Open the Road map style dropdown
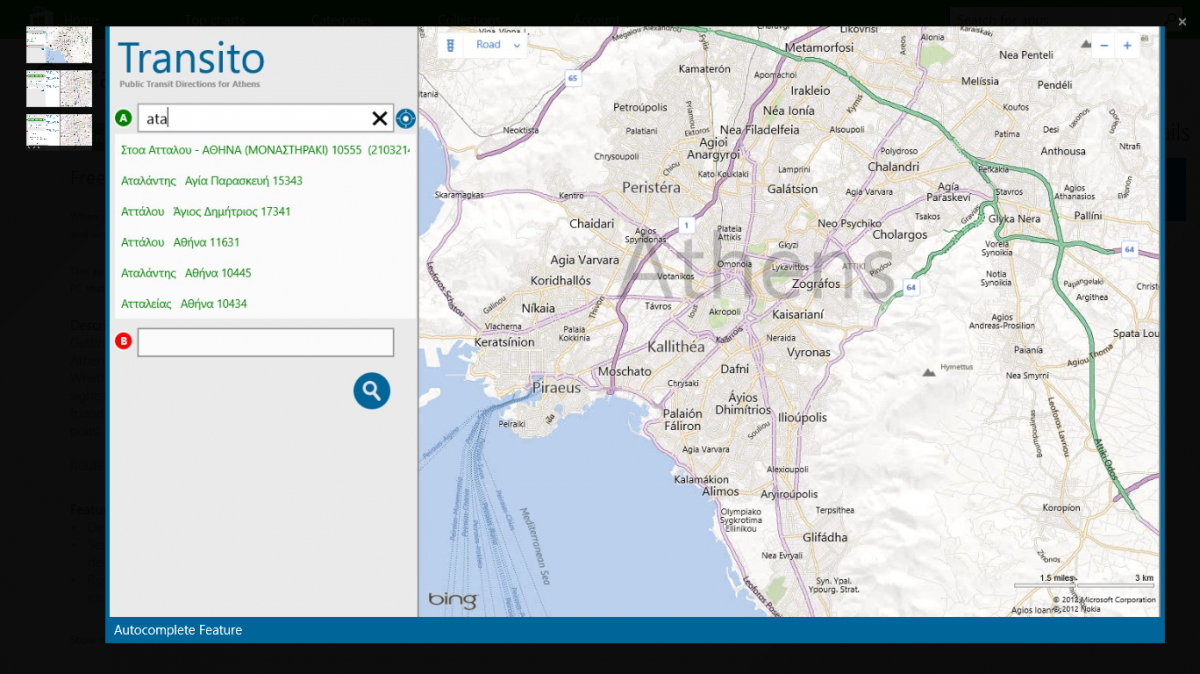The width and height of the screenshot is (1200, 674). [498, 45]
